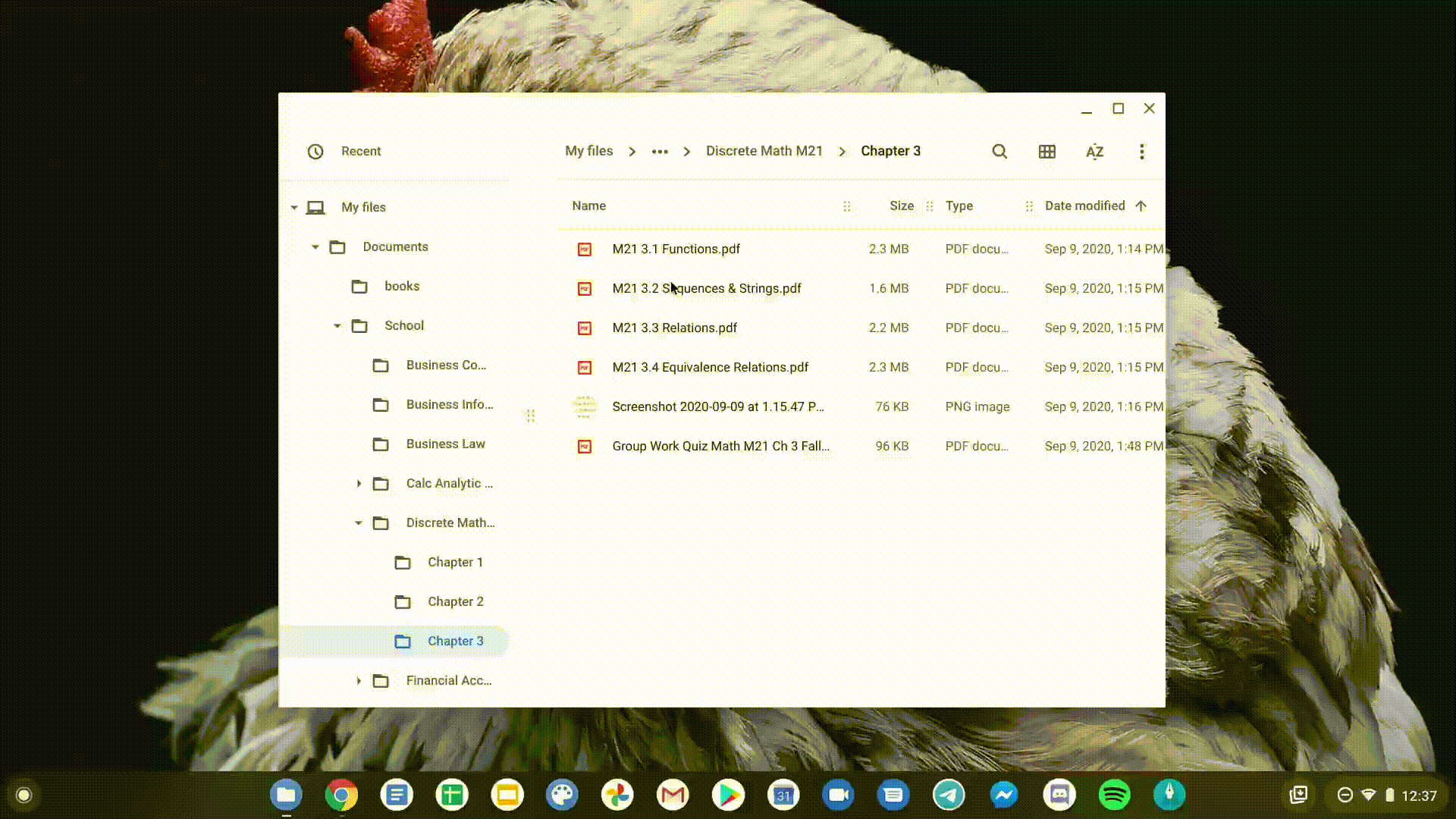Launch Spotify from the shelf
1456x819 pixels.
(x=1114, y=795)
